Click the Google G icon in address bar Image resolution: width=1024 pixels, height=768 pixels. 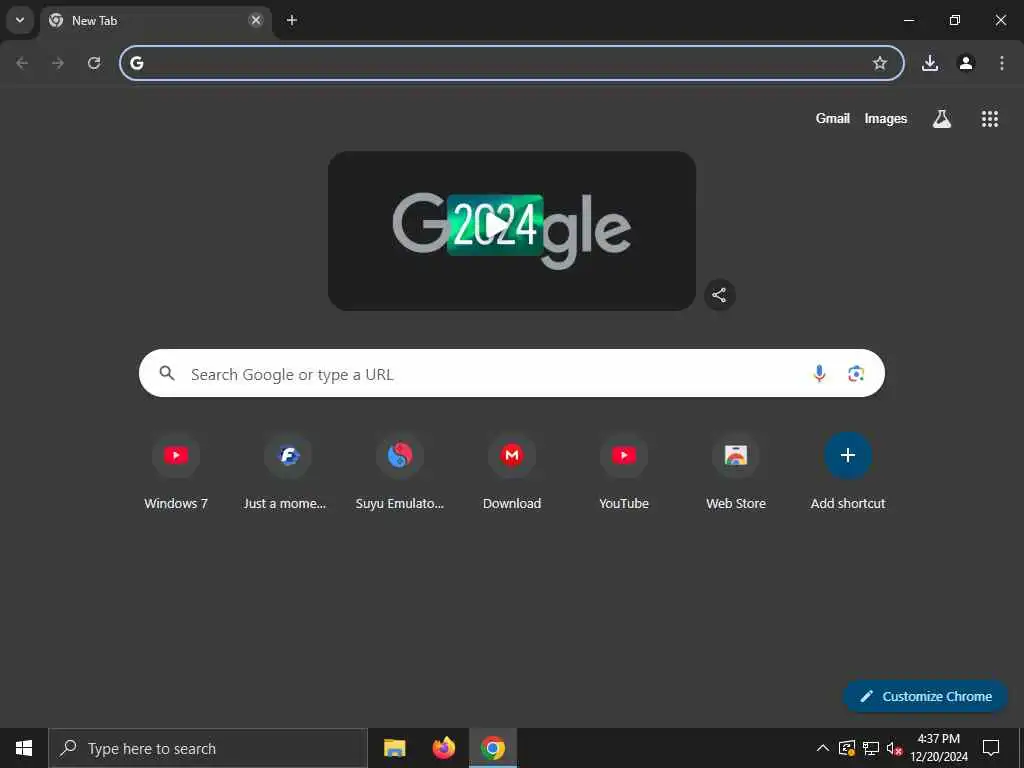tap(136, 63)
